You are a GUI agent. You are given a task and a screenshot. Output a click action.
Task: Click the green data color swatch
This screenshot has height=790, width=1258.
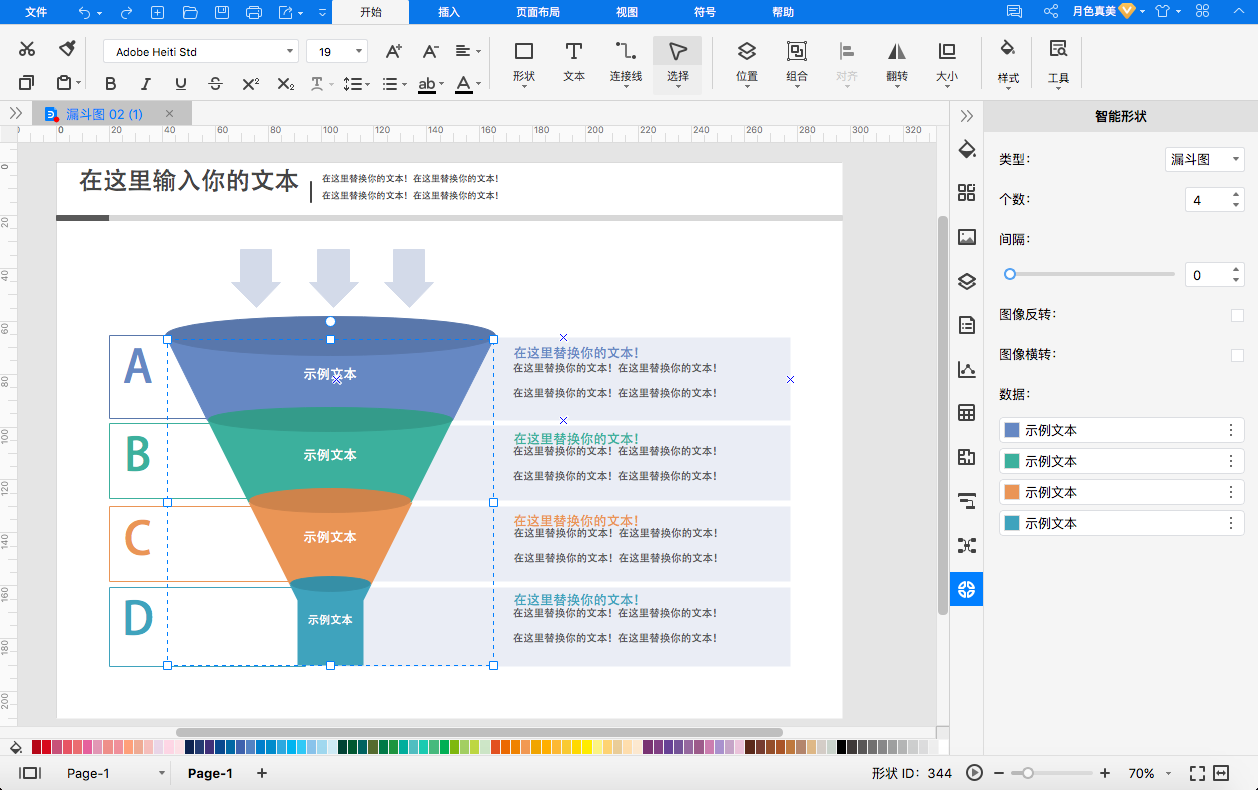[1011, 462]
